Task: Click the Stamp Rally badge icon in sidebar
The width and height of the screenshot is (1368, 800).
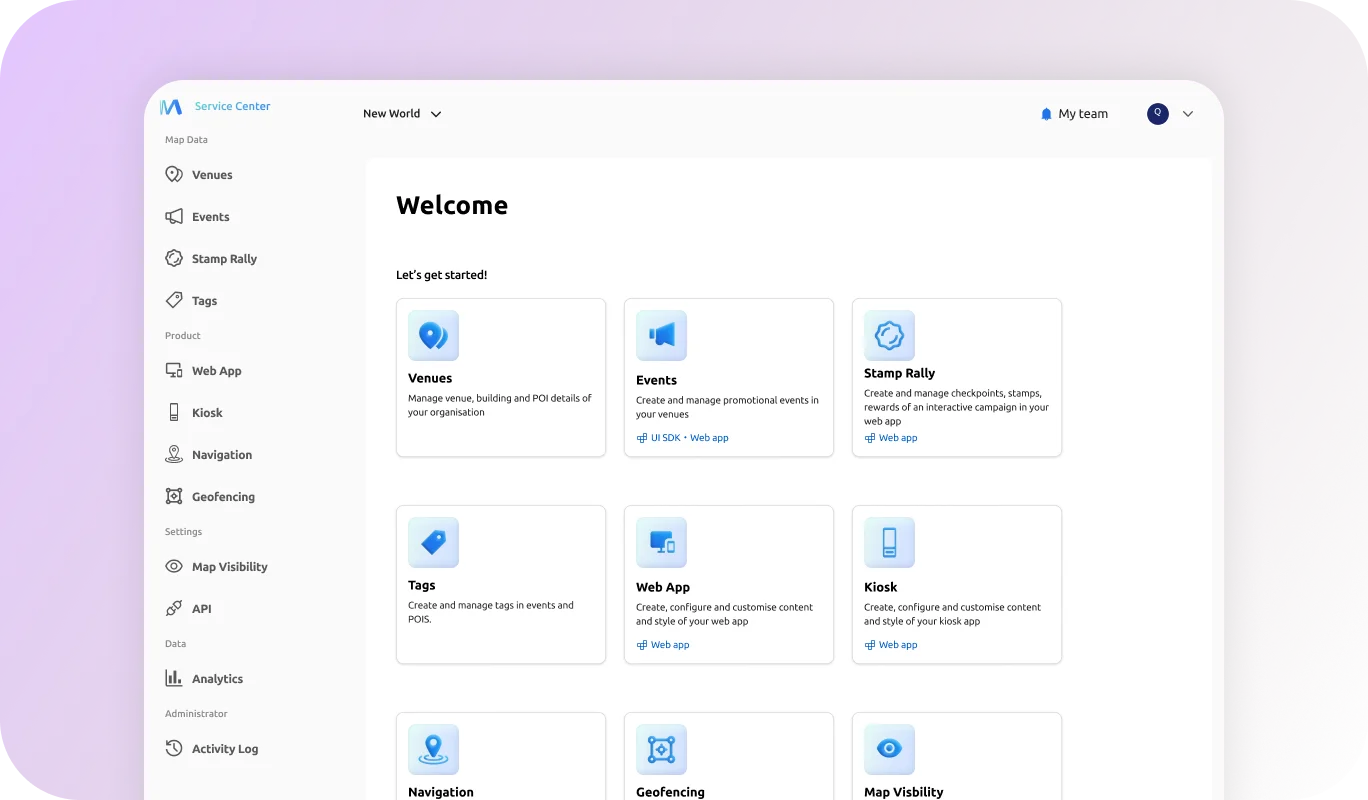Action: point(174,258)
